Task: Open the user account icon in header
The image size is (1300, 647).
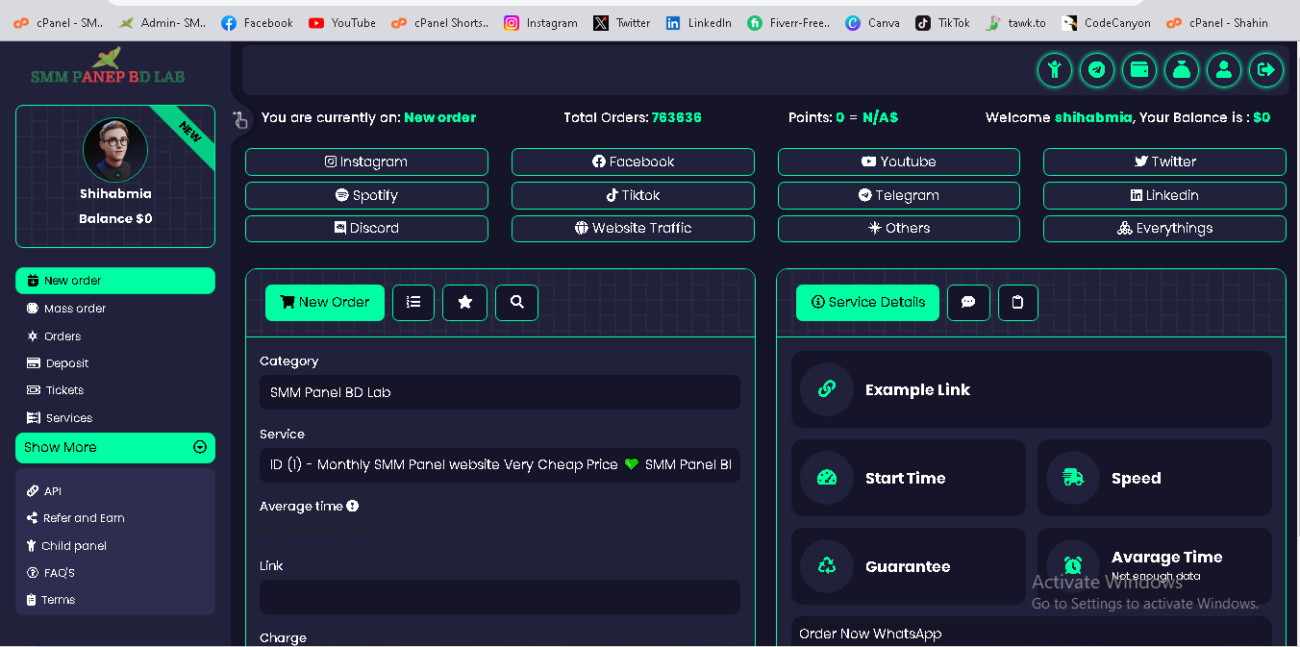Action: coord(1224,70)
